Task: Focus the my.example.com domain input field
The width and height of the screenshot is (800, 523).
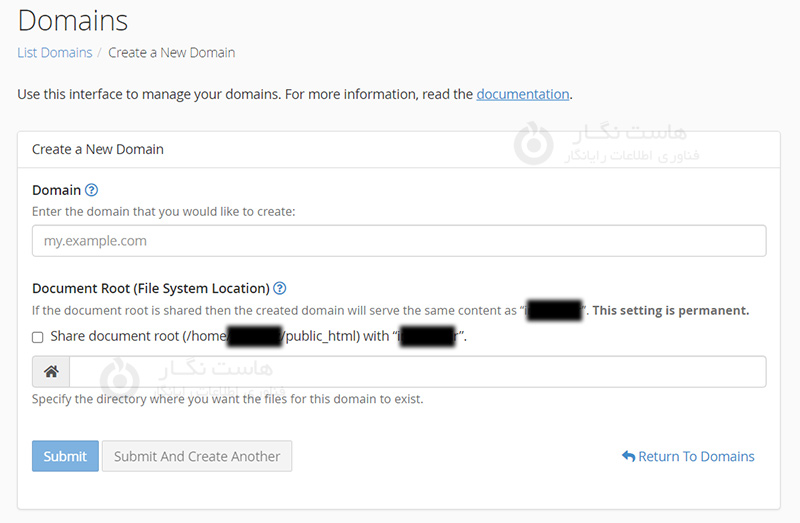Action: pos(399,241)
